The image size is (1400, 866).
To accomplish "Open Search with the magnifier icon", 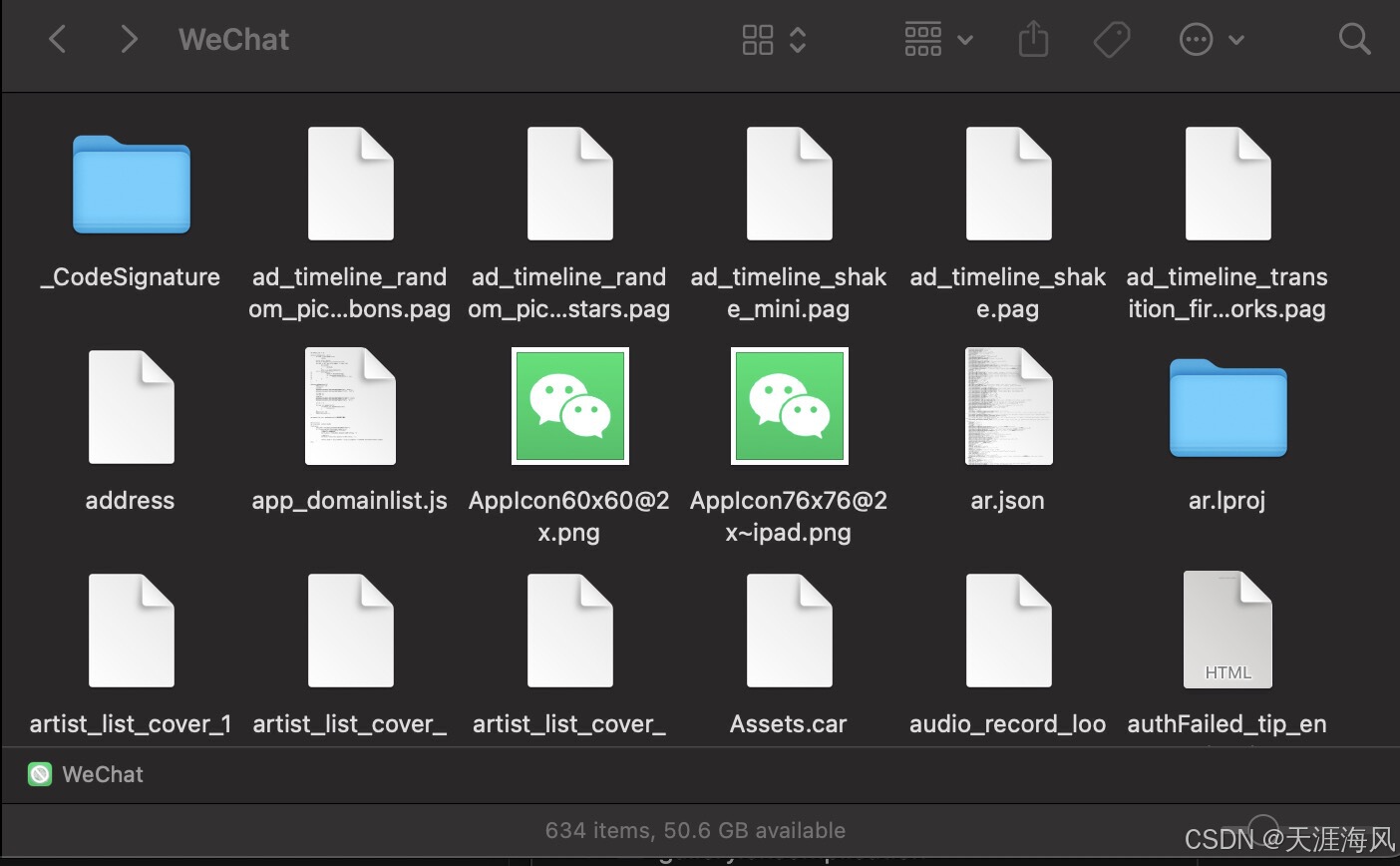I will coord(1354,40).
